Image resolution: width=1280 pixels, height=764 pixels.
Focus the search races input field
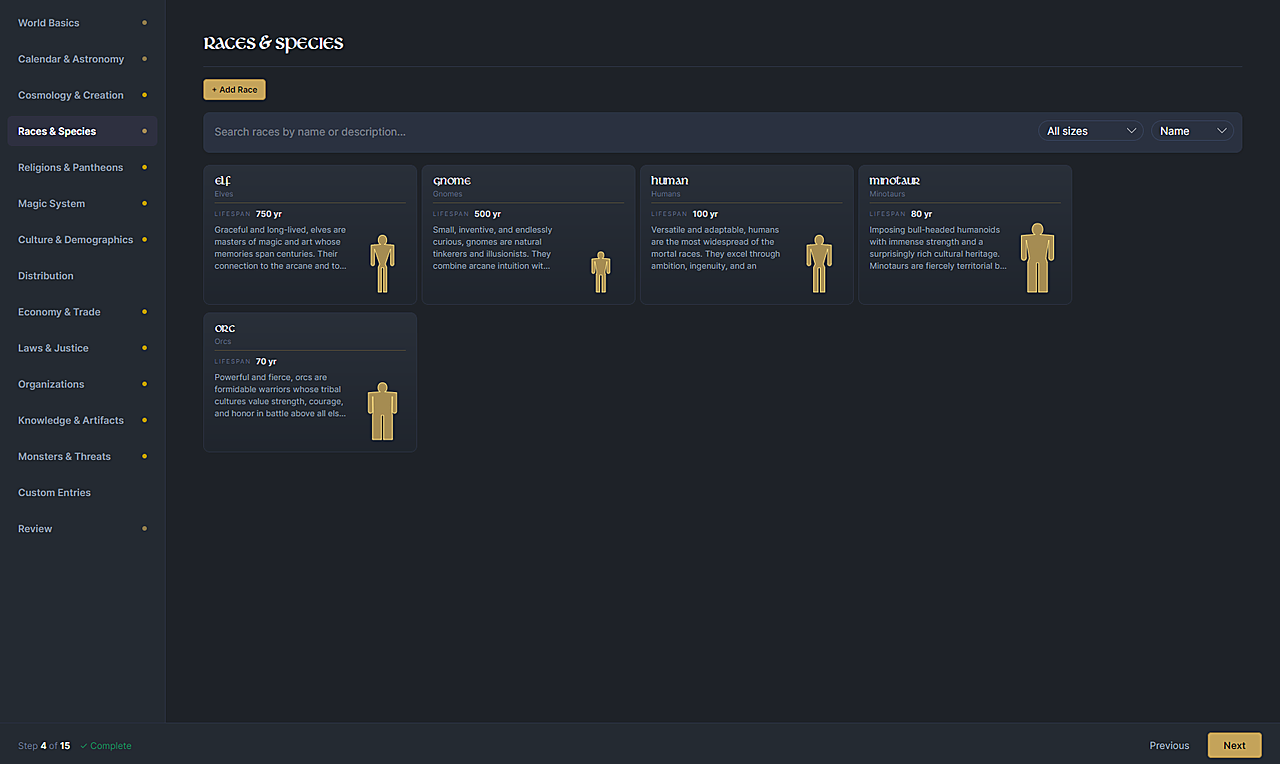[620, 132]
